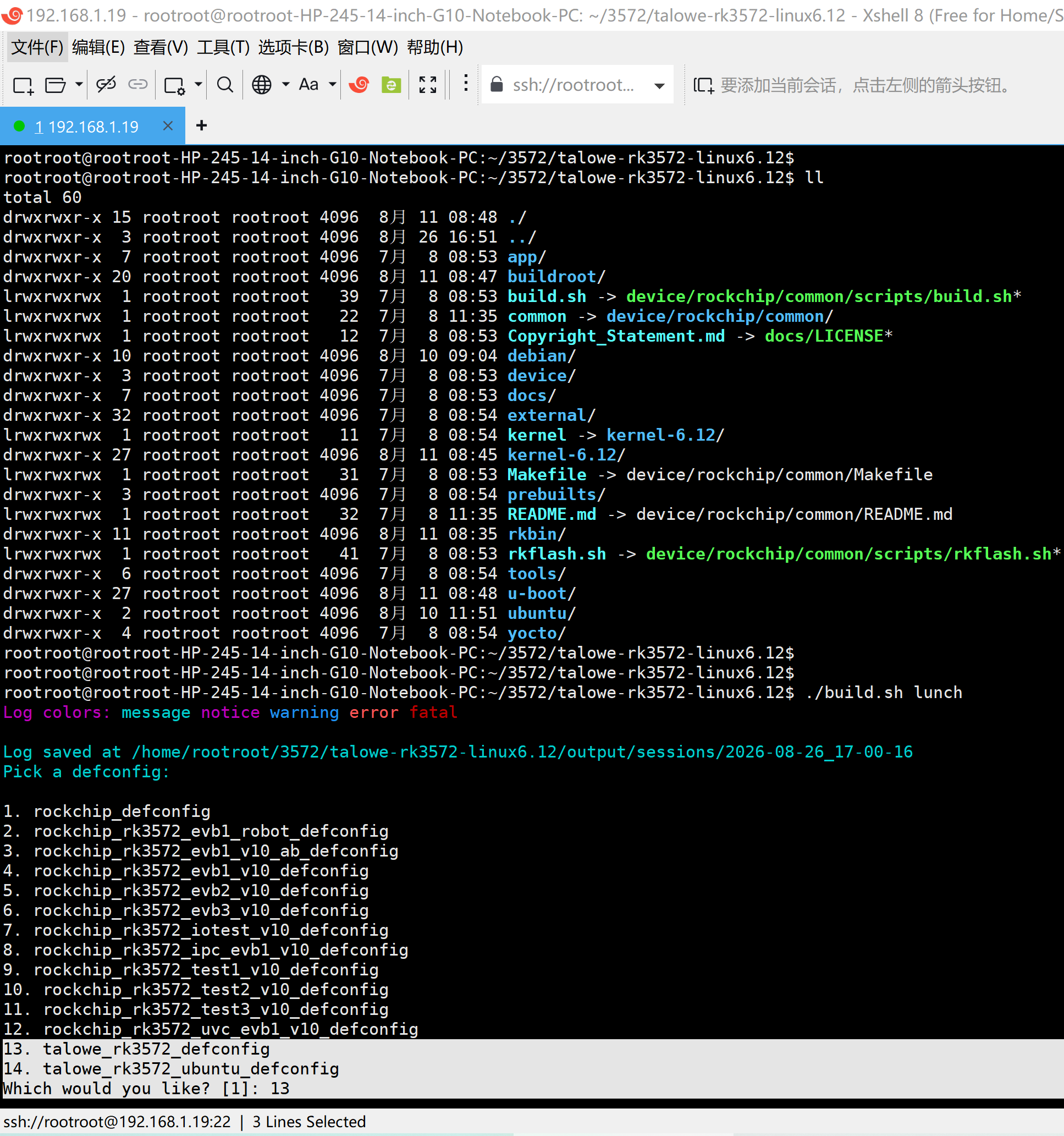Open the 文件(F) menu

pos(37,47)
